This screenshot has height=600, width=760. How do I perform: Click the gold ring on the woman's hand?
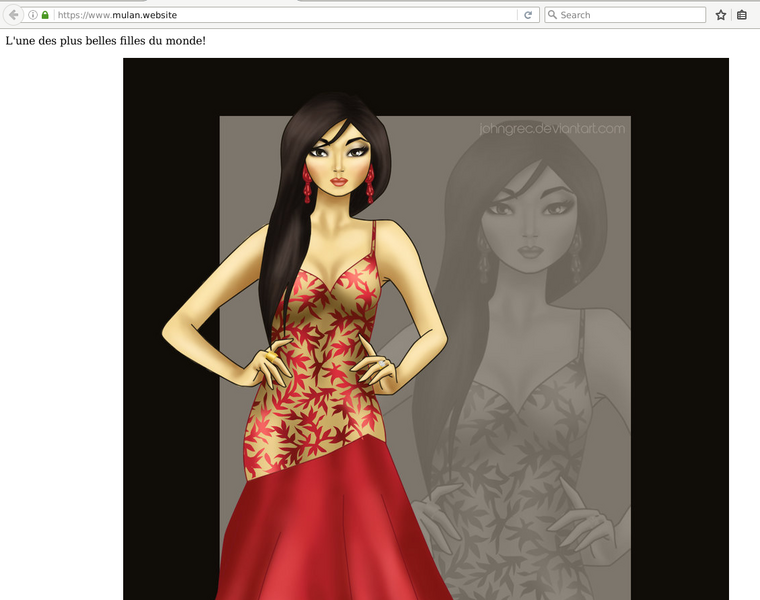270,355
